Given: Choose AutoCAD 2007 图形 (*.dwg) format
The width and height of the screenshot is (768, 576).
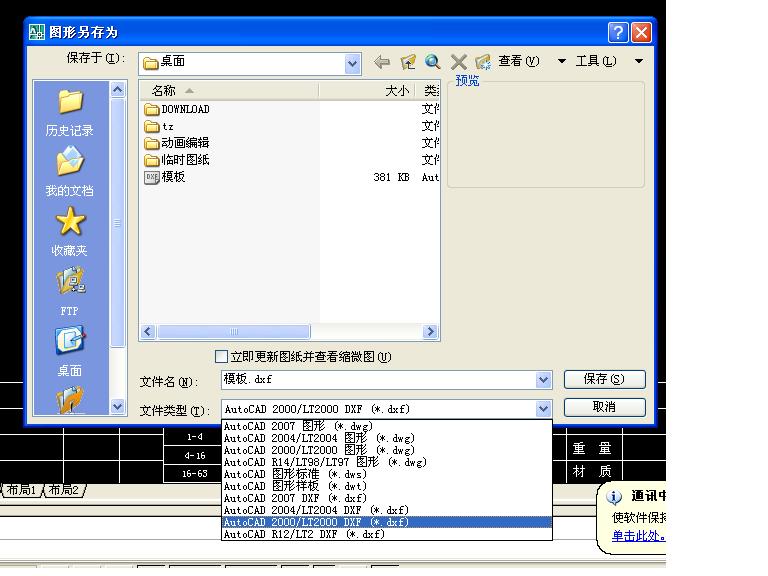Looking at the screenshot, I should (x=387, y=426).
